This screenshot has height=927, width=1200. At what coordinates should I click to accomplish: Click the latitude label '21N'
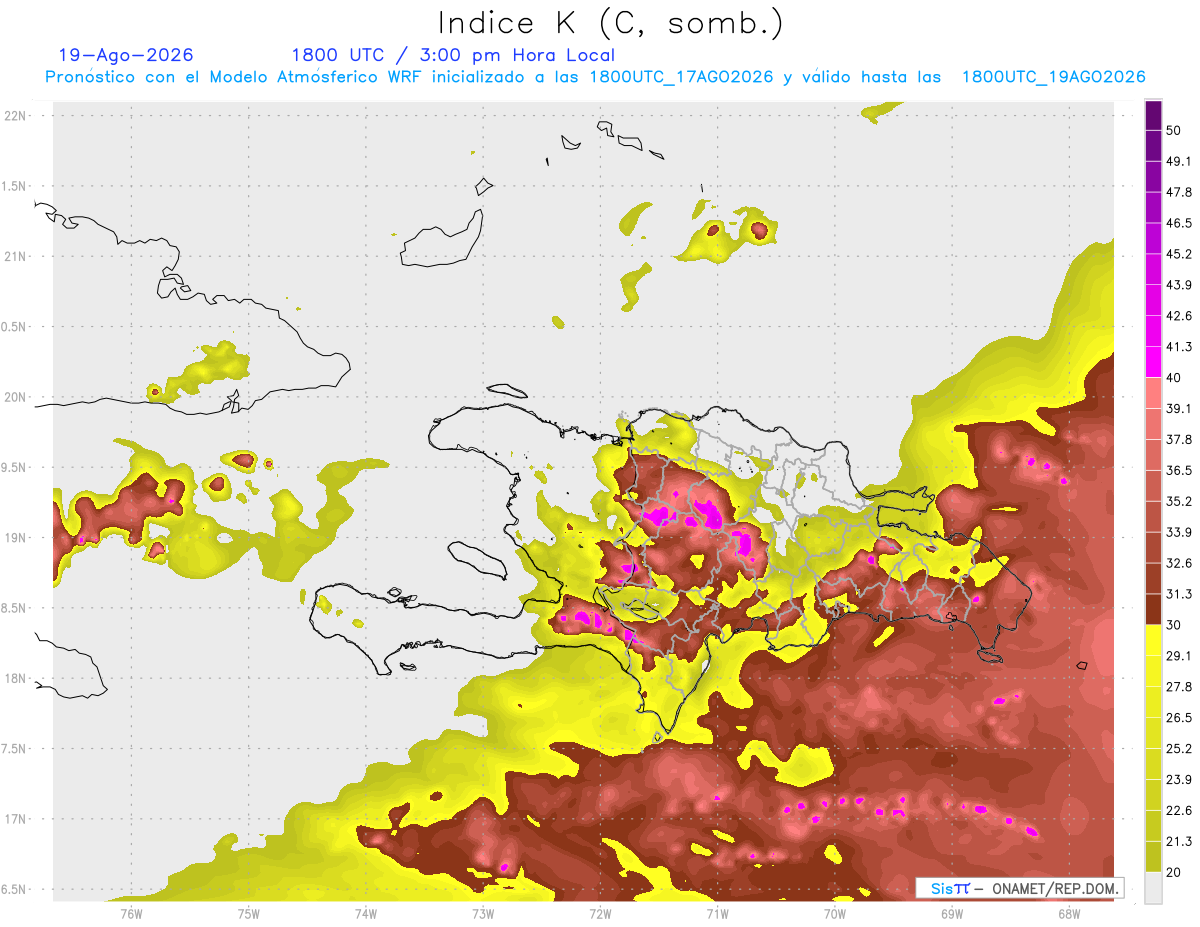pos(17,256)
